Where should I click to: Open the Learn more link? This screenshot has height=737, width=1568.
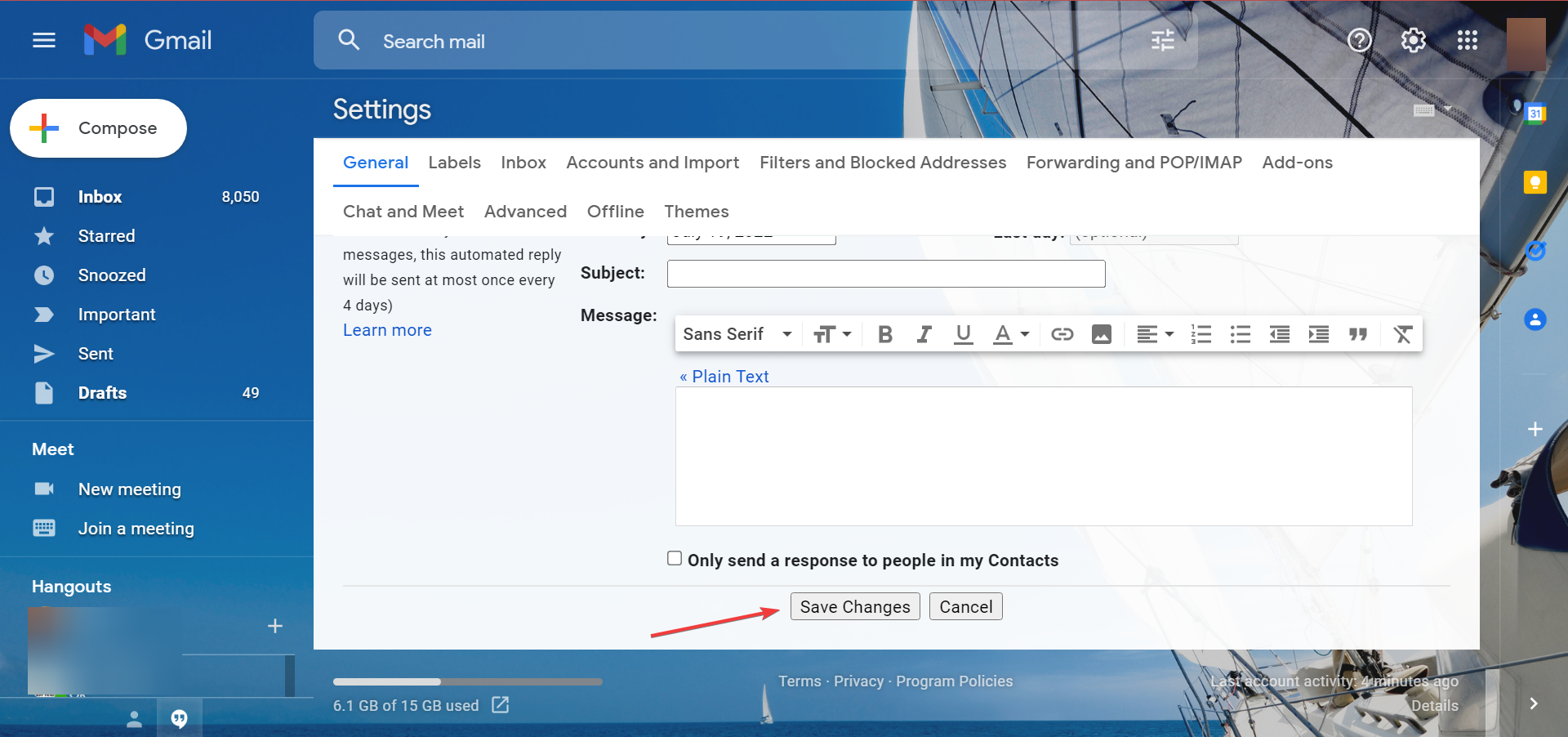click(387, 330)
